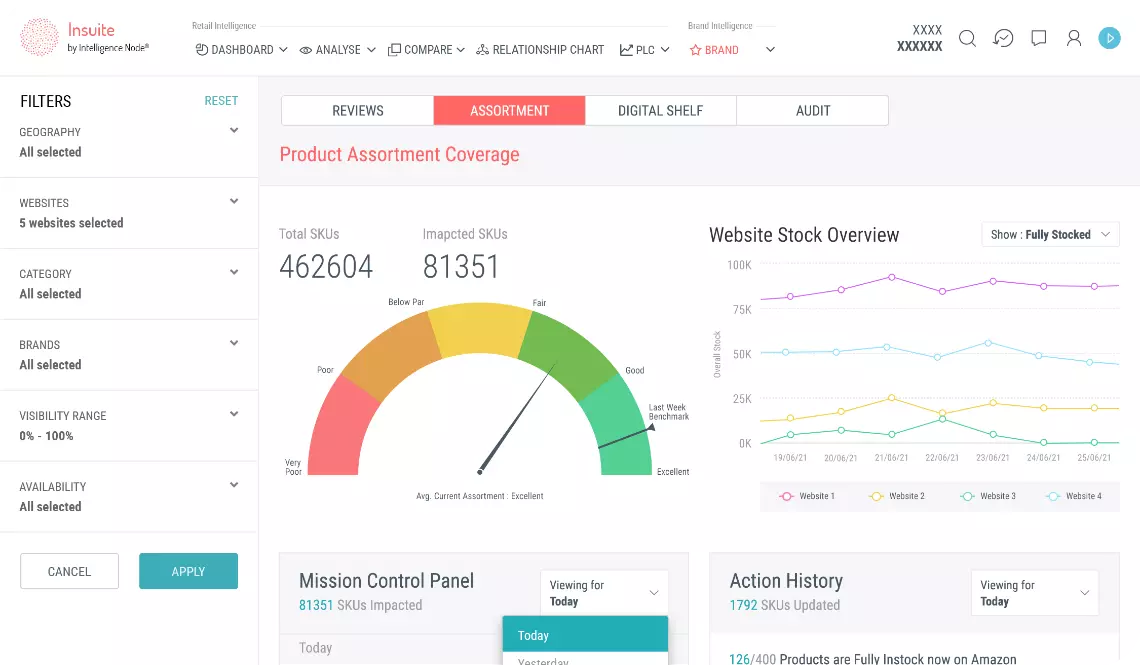Click the Apply button
The width and height of the screenshot is (1140, 665).
pos(188,571)
